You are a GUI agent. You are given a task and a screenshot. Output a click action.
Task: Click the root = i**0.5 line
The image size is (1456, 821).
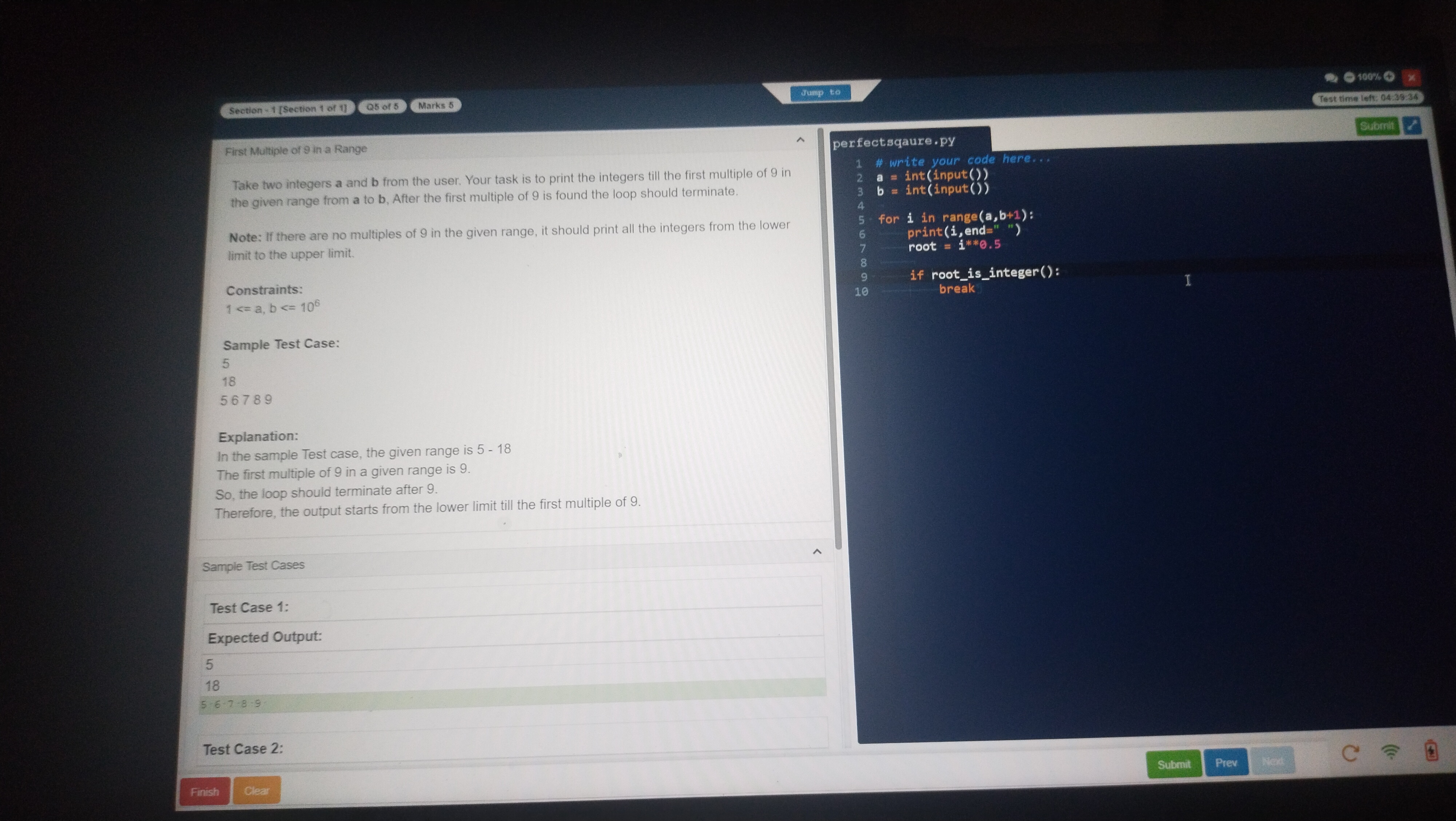pos(954,246)
